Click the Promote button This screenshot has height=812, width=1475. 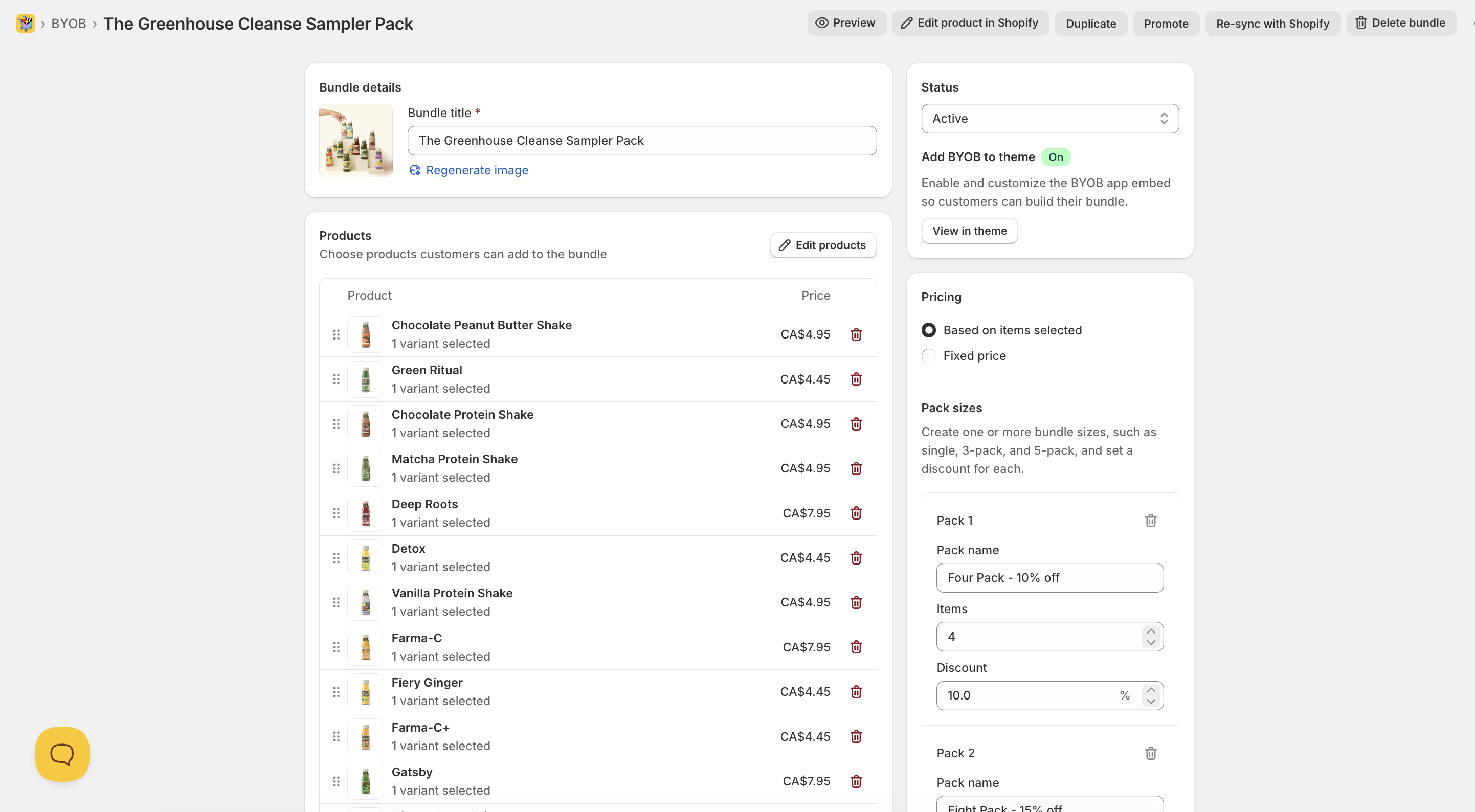(1166, 24)
